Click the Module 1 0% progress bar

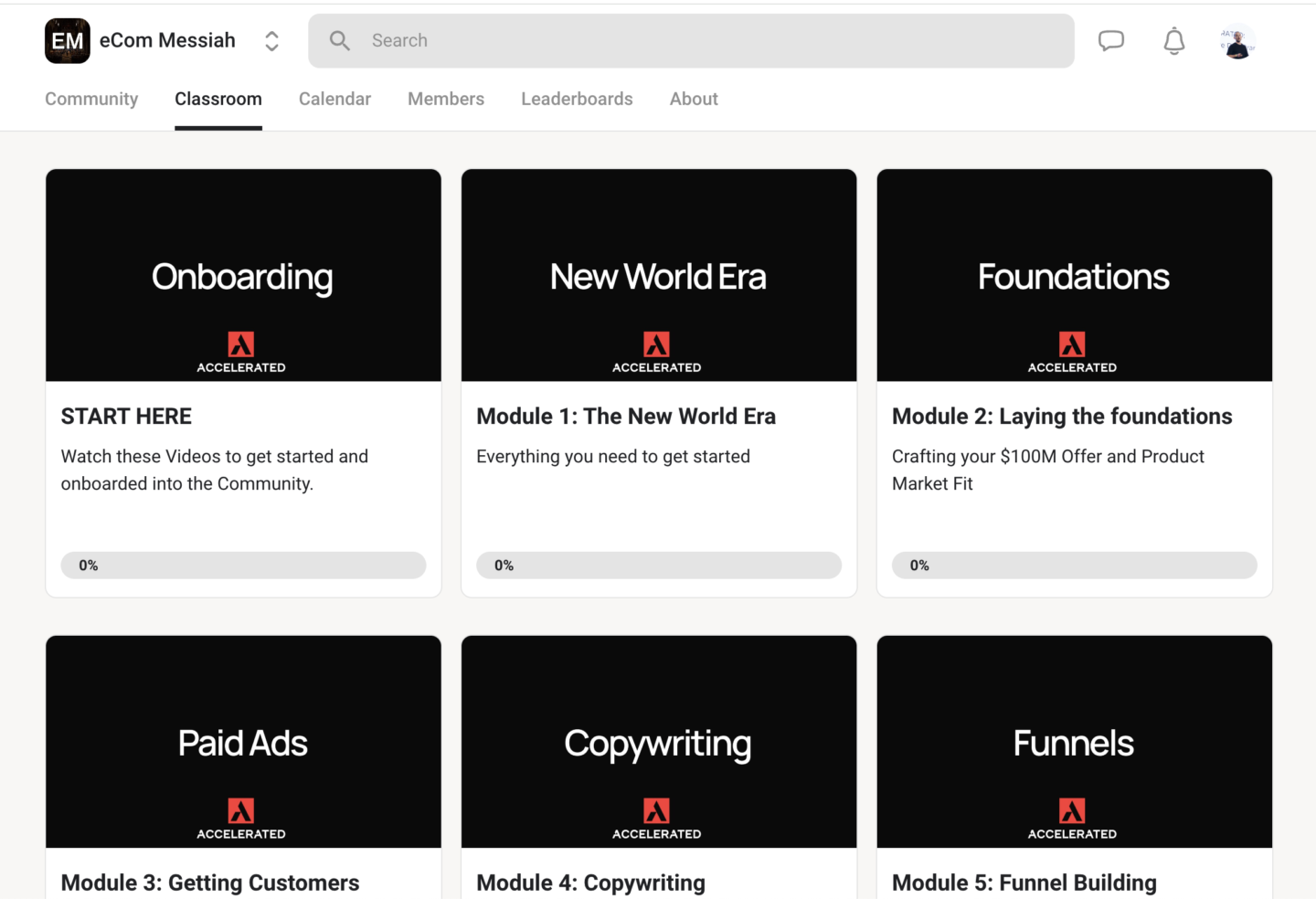(659, 566)
